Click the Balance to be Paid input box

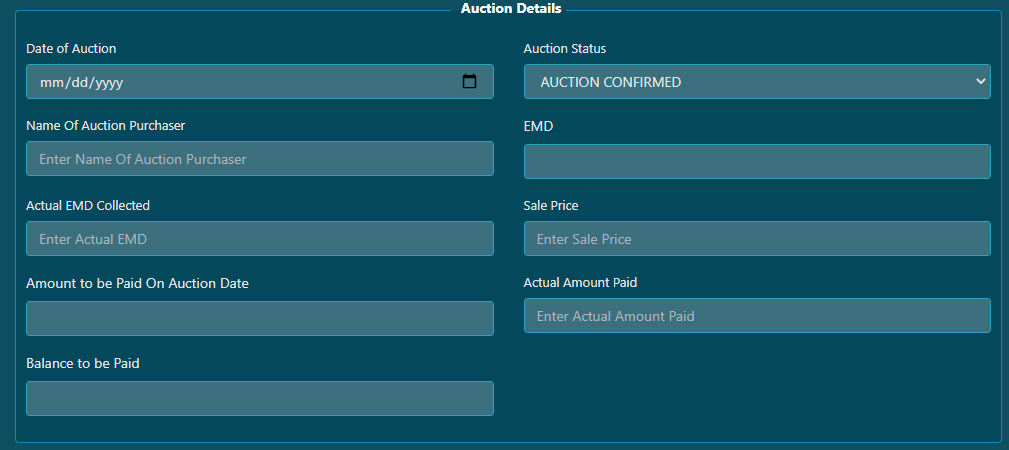260,398
